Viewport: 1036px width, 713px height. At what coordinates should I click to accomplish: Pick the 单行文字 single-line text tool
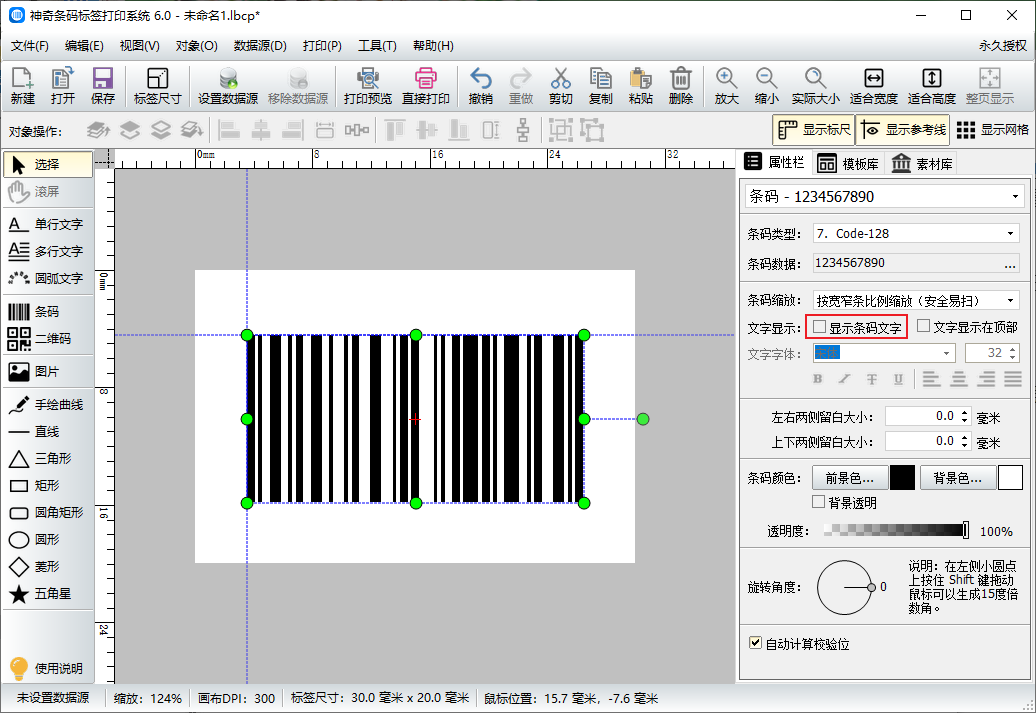pos(48,225)
